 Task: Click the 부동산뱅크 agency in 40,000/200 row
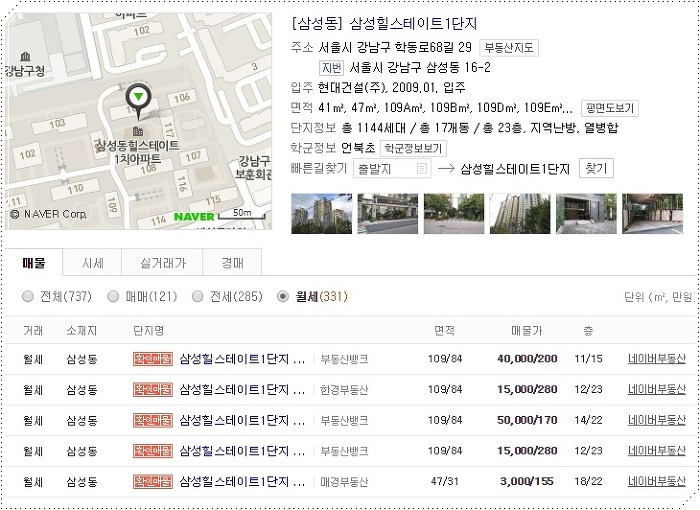(x=344, y=359)
